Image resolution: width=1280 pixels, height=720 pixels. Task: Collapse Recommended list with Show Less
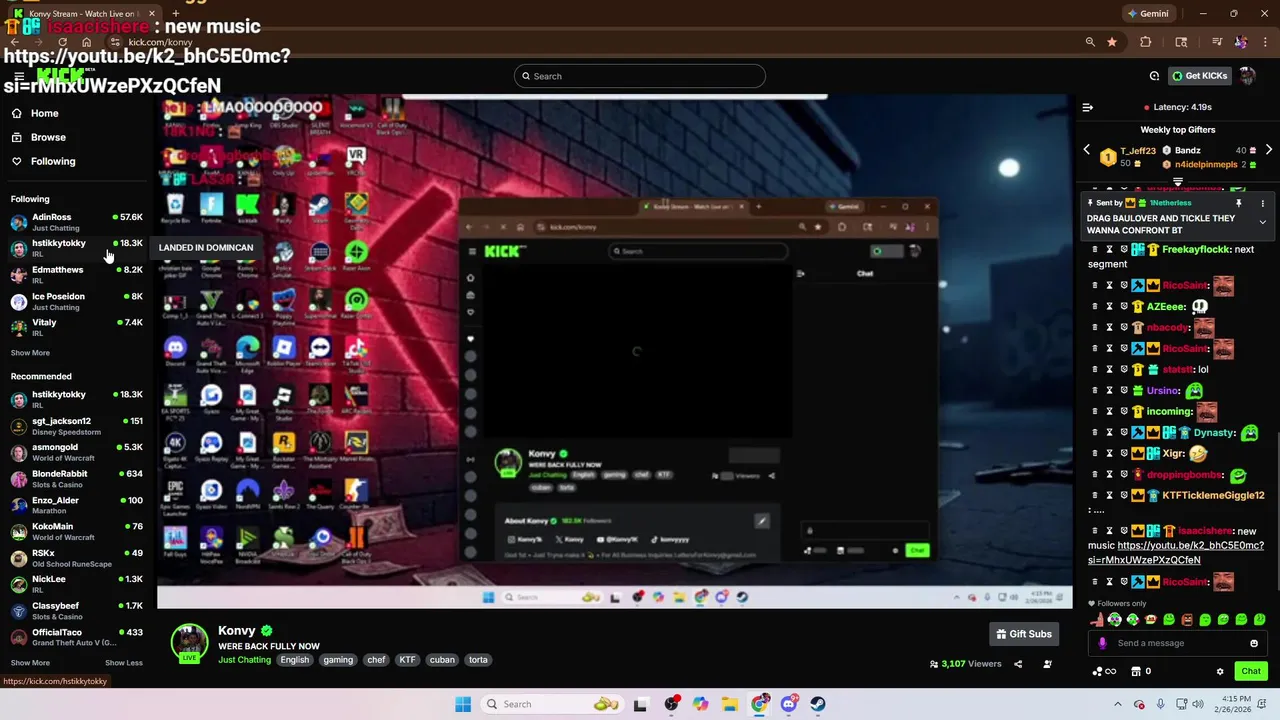(124, 663)
